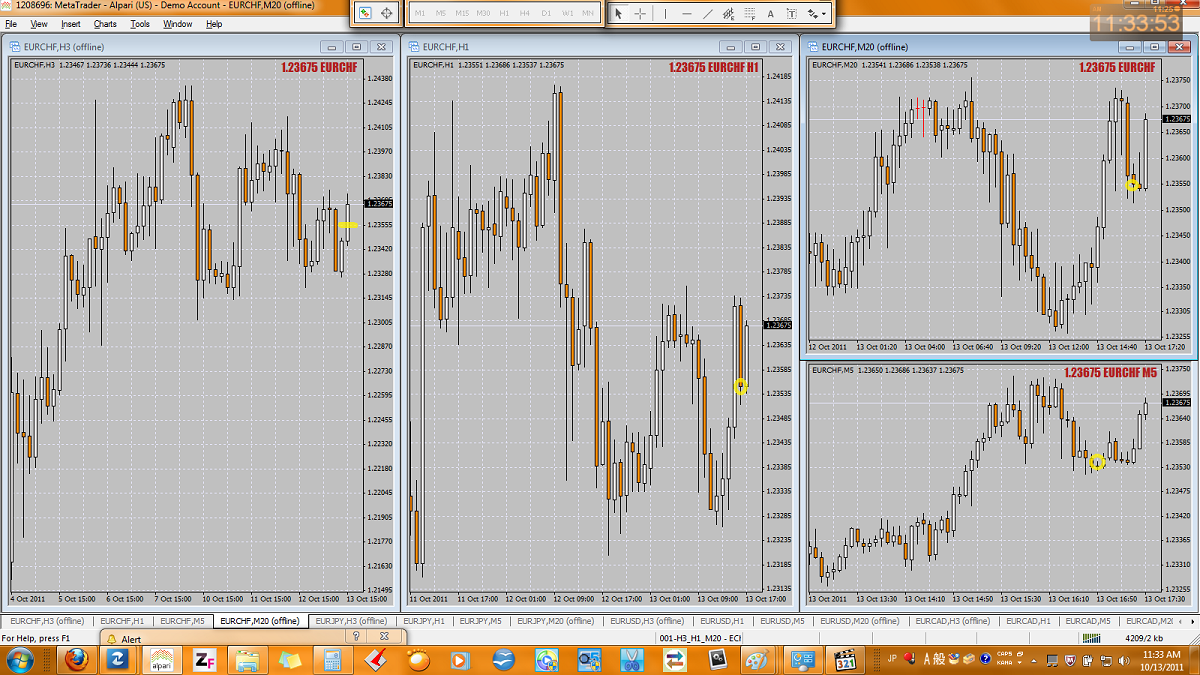The image size is (1200, 675).
Task: Close the Alert popup window
Action: pyautogui.click(x=382, y=637)
